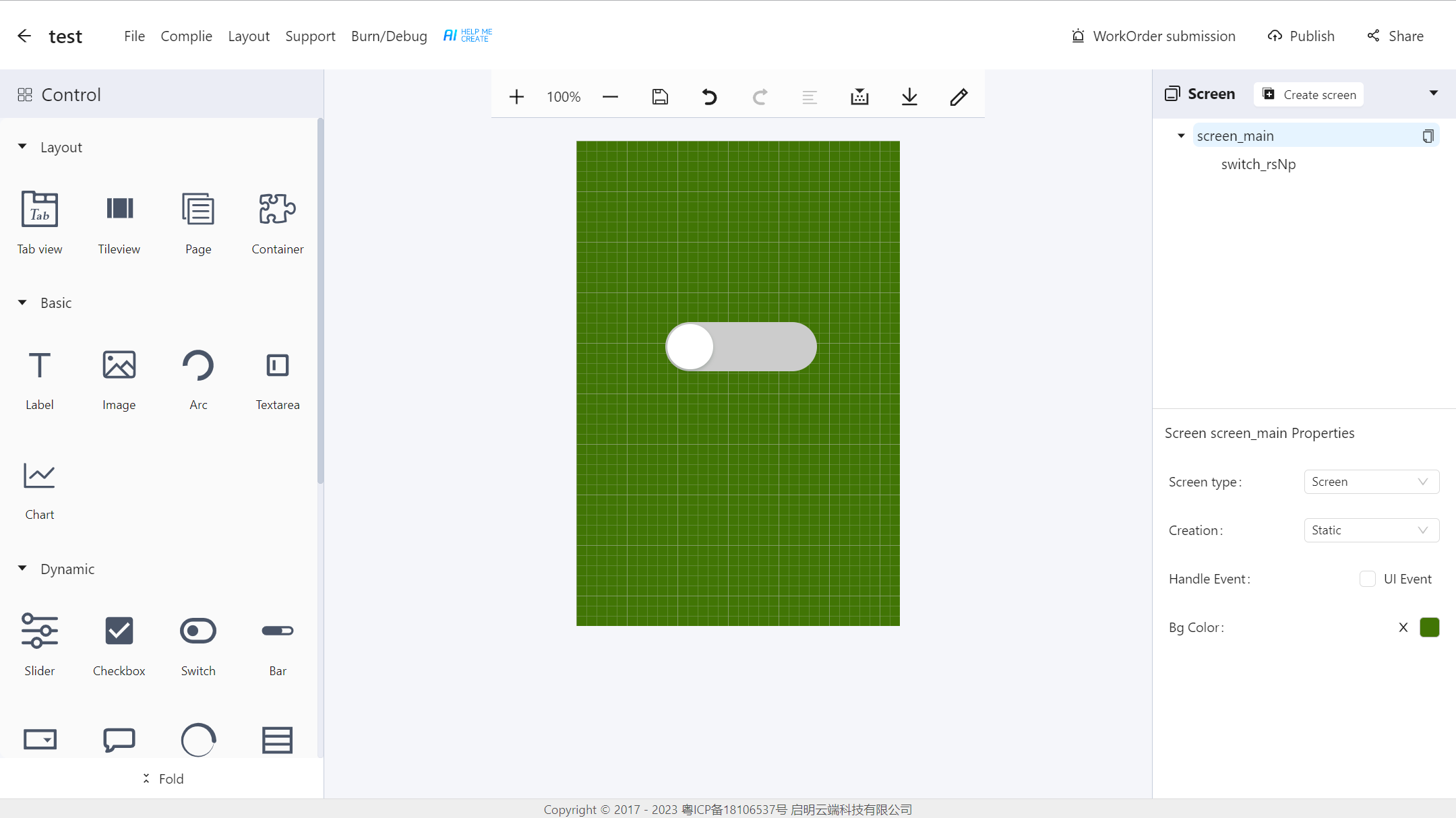This screenshot has height=818, width=1456.
Task: Zoom in with the plus icon
Action: 516,97
